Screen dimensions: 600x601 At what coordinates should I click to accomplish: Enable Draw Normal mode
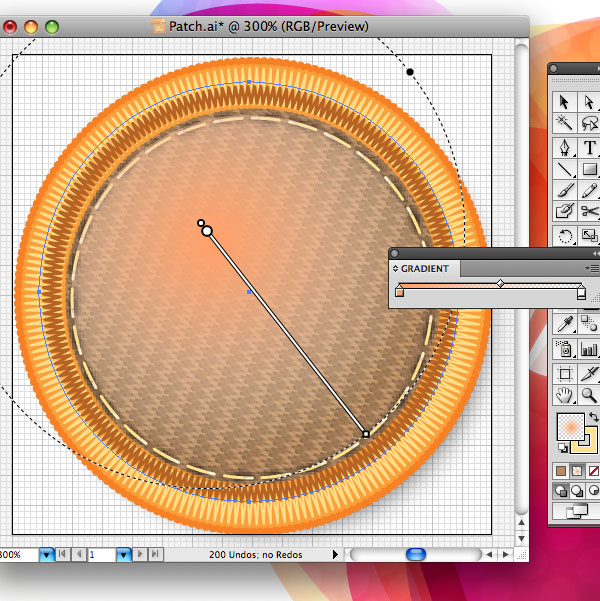click(x=561, y=491)
